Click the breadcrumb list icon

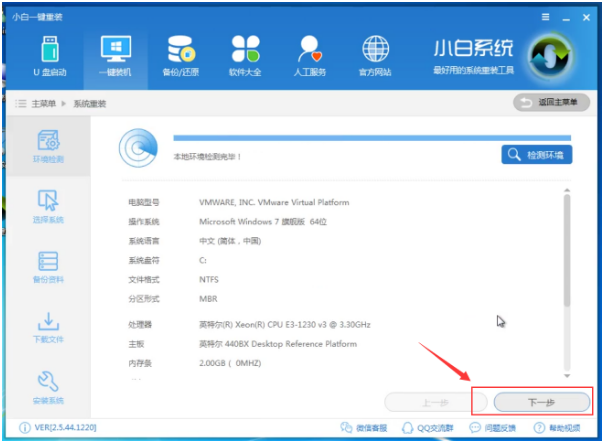(x=21, y=104)
